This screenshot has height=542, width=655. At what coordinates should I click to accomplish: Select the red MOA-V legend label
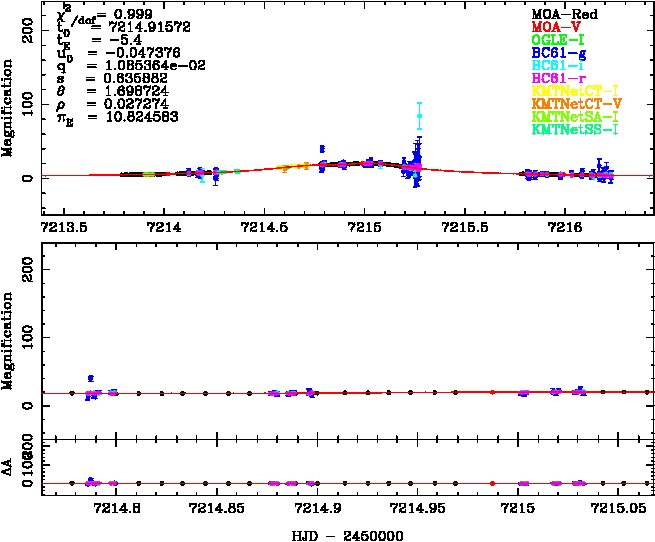(x=556, y=27)
